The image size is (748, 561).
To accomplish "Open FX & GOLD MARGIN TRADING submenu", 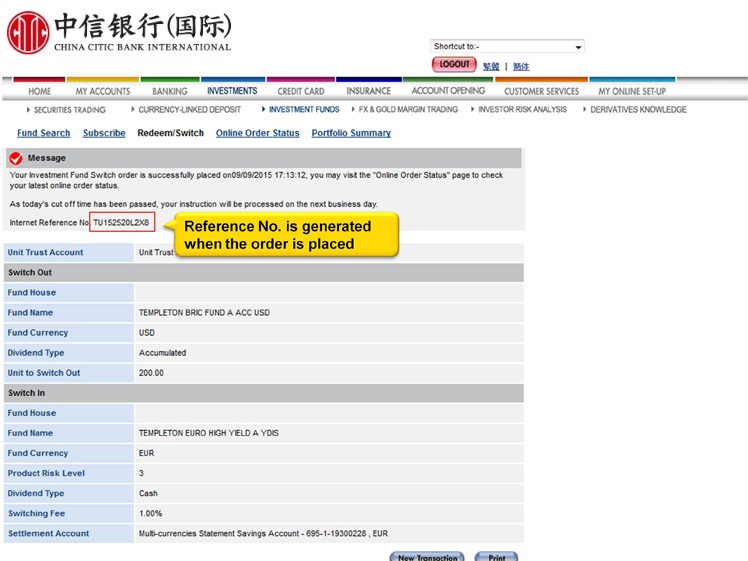I will pos(408,109).
